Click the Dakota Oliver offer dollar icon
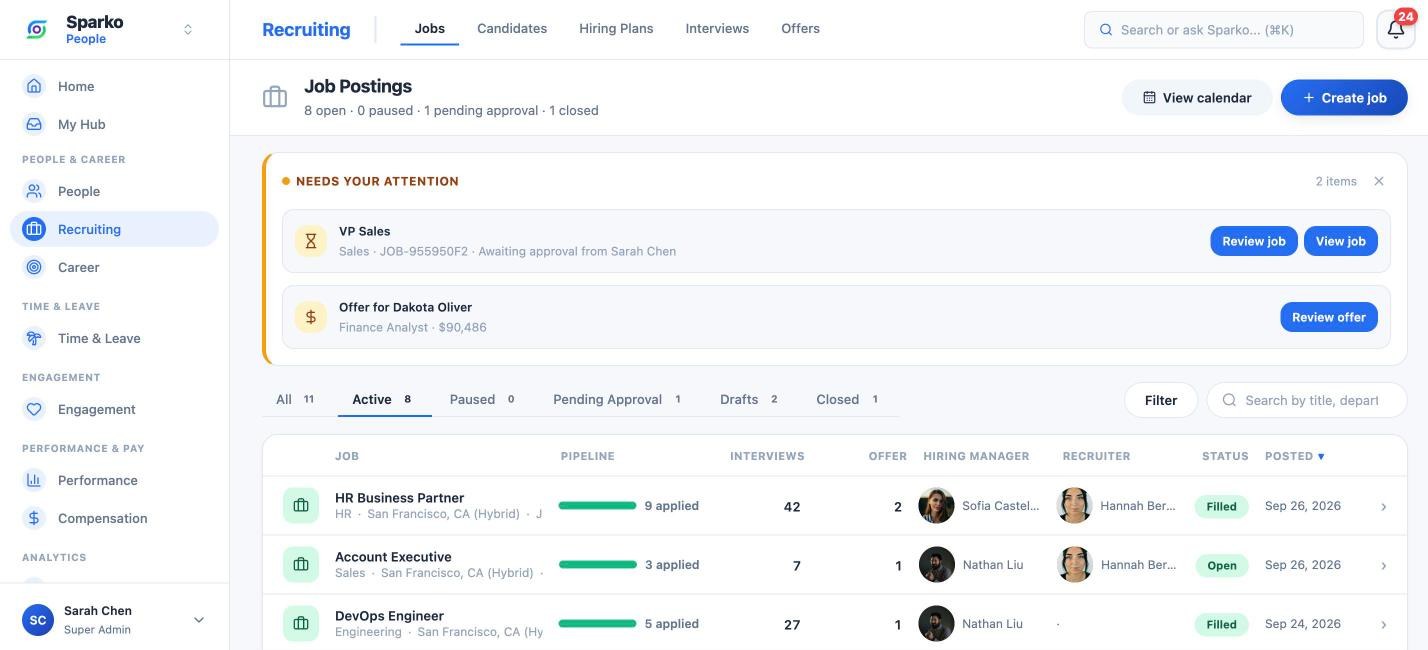1428x650 pixels. [311, 317]
